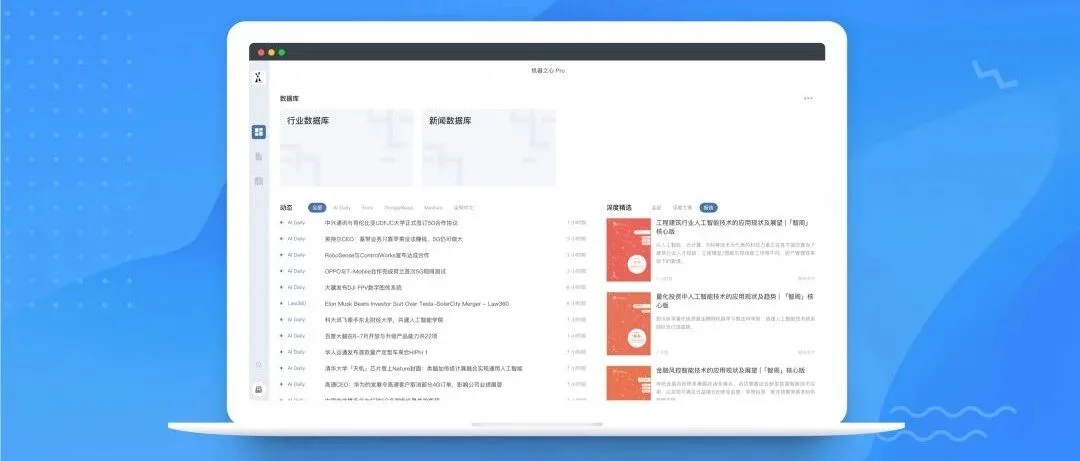The height and width of the screenshot is (461, 1080).
Task: Open the OPPO T-Mobile 5G test news
Action: tap(385, 272)
